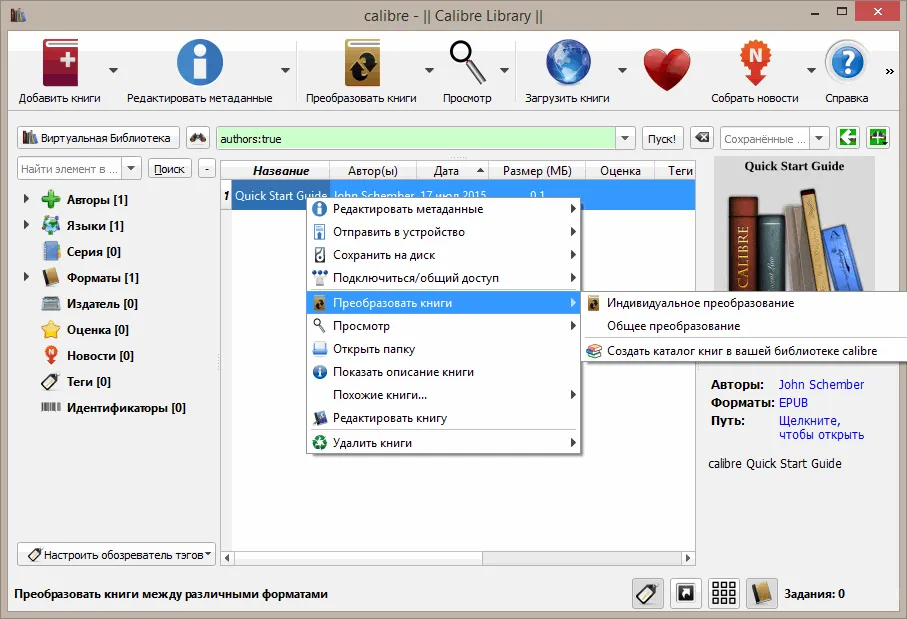Toggle the cover grid icon in status bar
Screen dimensions: 907x619
724,594
